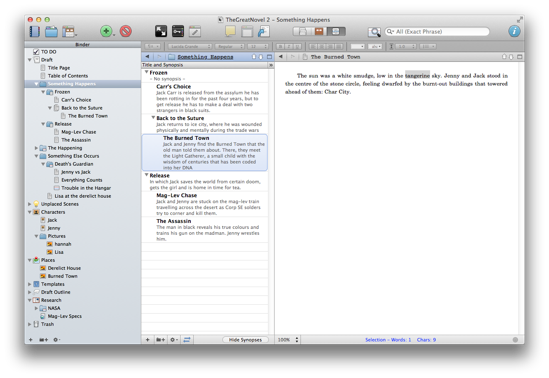Select Mag-Lev Specs in Research

click(x=65, y=316)
